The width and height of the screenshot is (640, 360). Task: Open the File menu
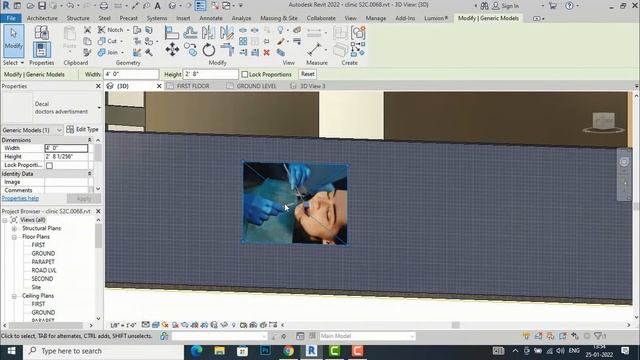pyautogui.click(x=11, y=18)
